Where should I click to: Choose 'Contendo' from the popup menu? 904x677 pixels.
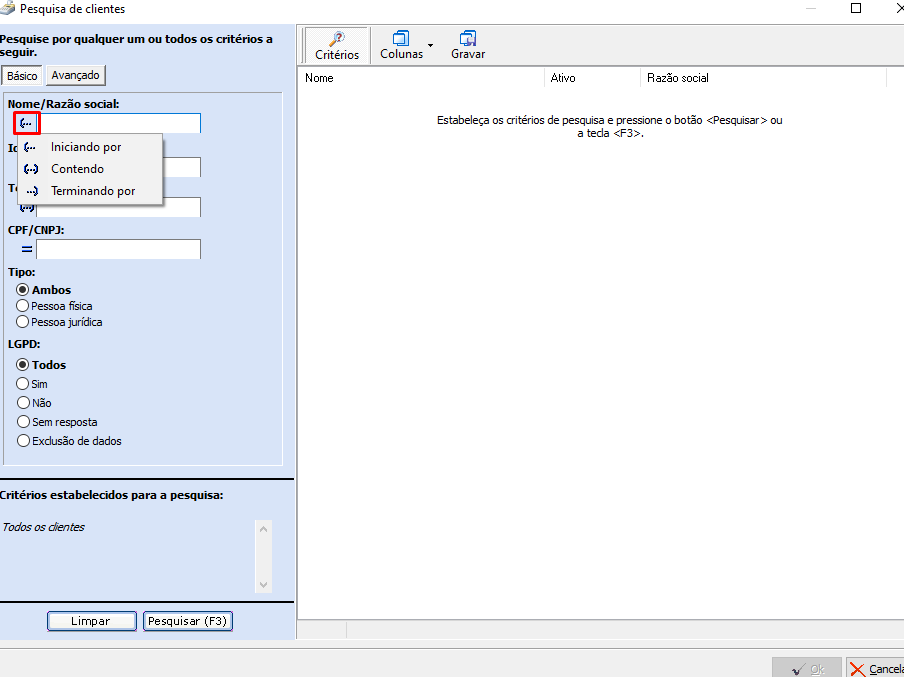(91, 169)
